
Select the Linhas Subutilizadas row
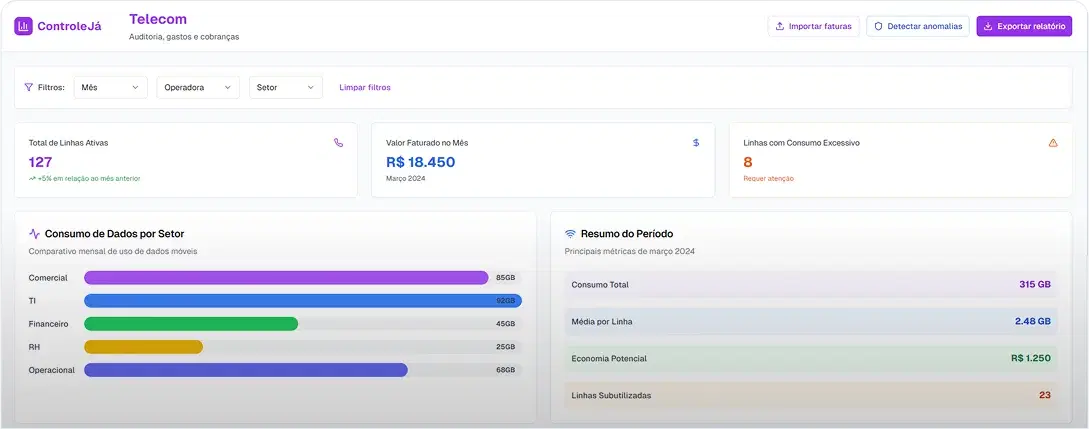point(810,395)
